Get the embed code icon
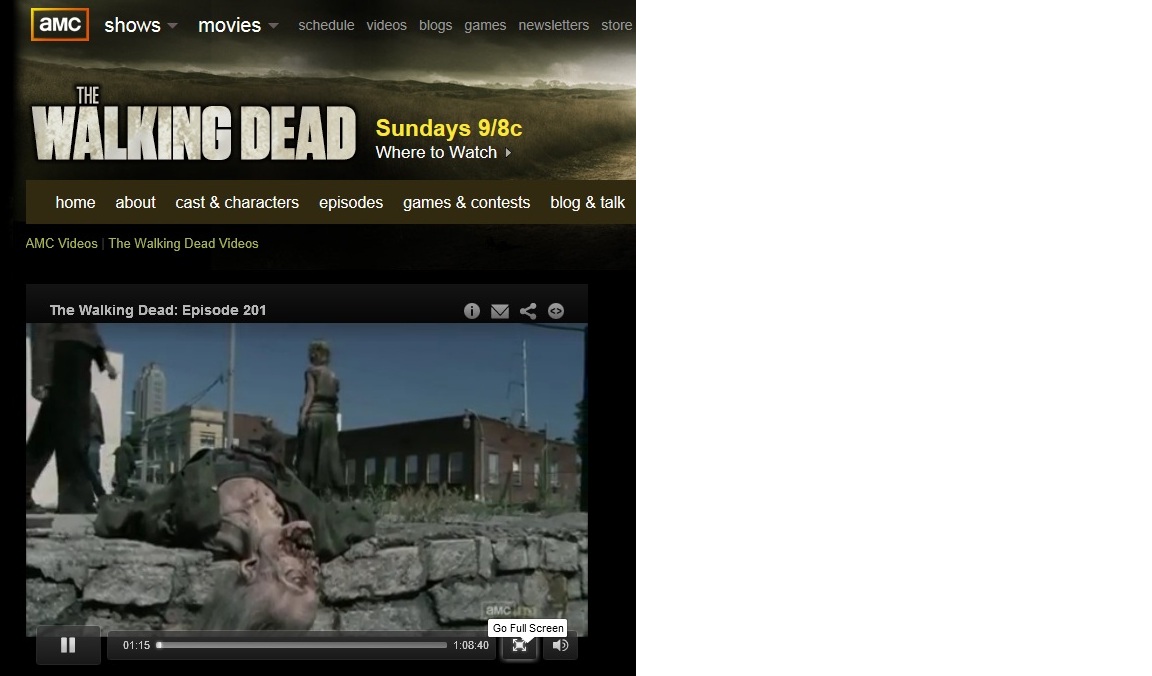1152x676 pixels. (556, 311)
